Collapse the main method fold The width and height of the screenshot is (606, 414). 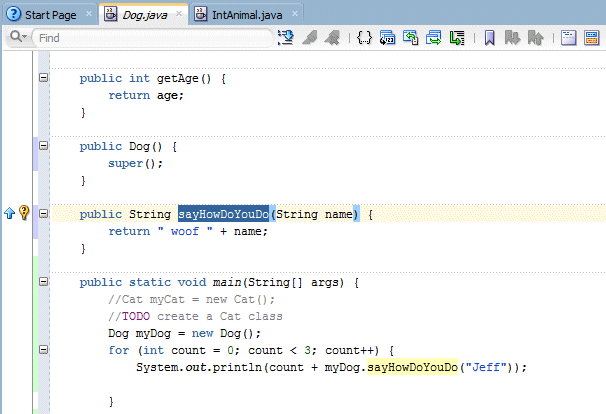[44, 282]
